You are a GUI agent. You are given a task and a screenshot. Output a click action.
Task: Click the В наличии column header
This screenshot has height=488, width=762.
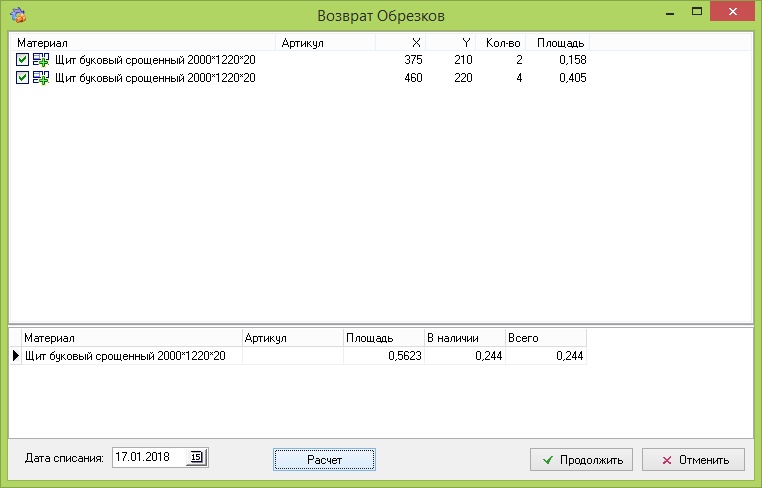[464, 339]
